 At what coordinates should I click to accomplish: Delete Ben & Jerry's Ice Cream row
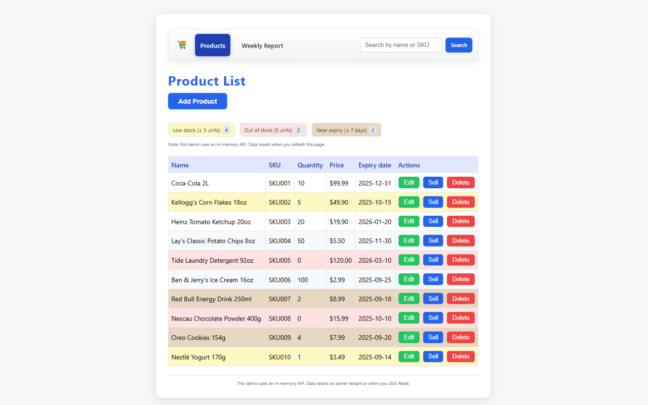point(460,279)
